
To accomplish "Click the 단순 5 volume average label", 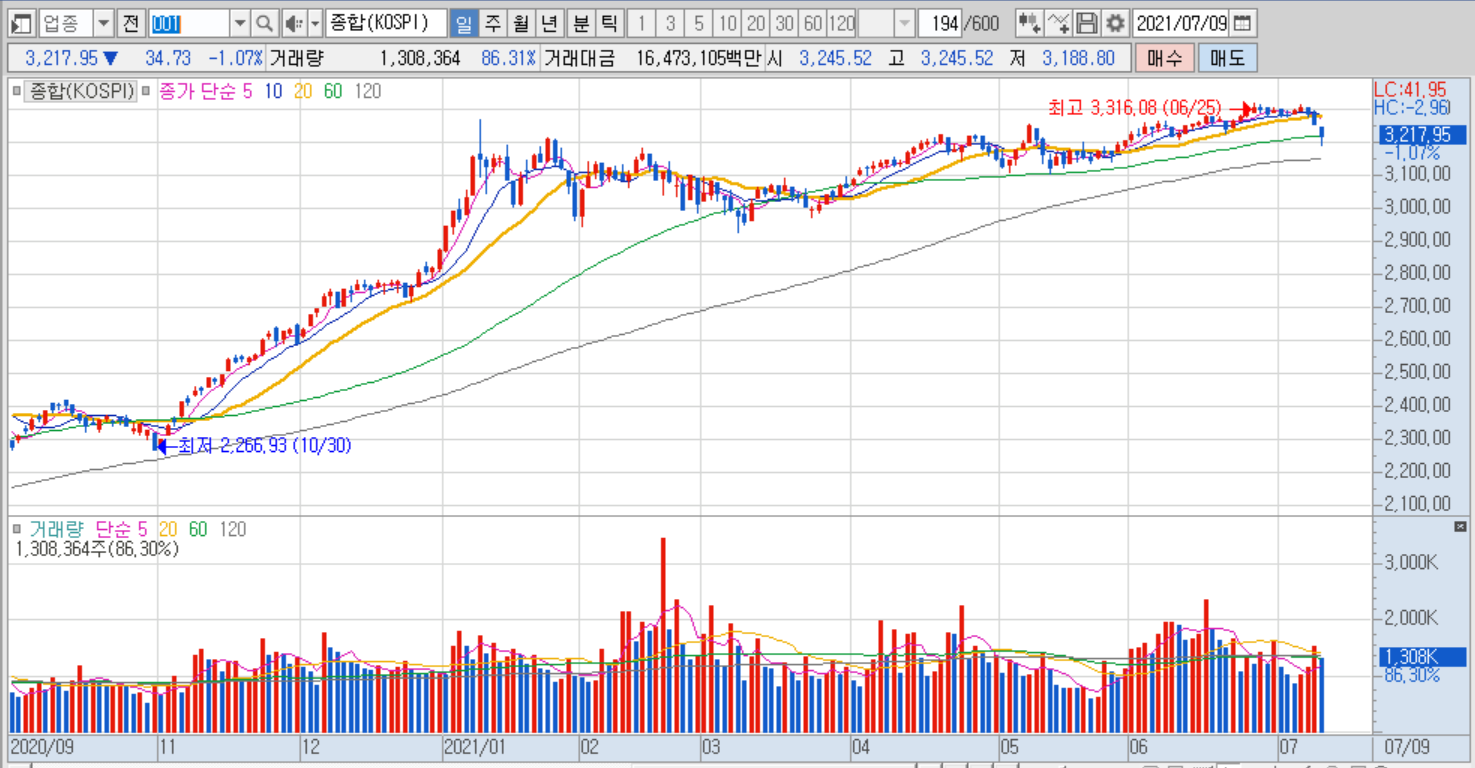I will click(122, 529).
